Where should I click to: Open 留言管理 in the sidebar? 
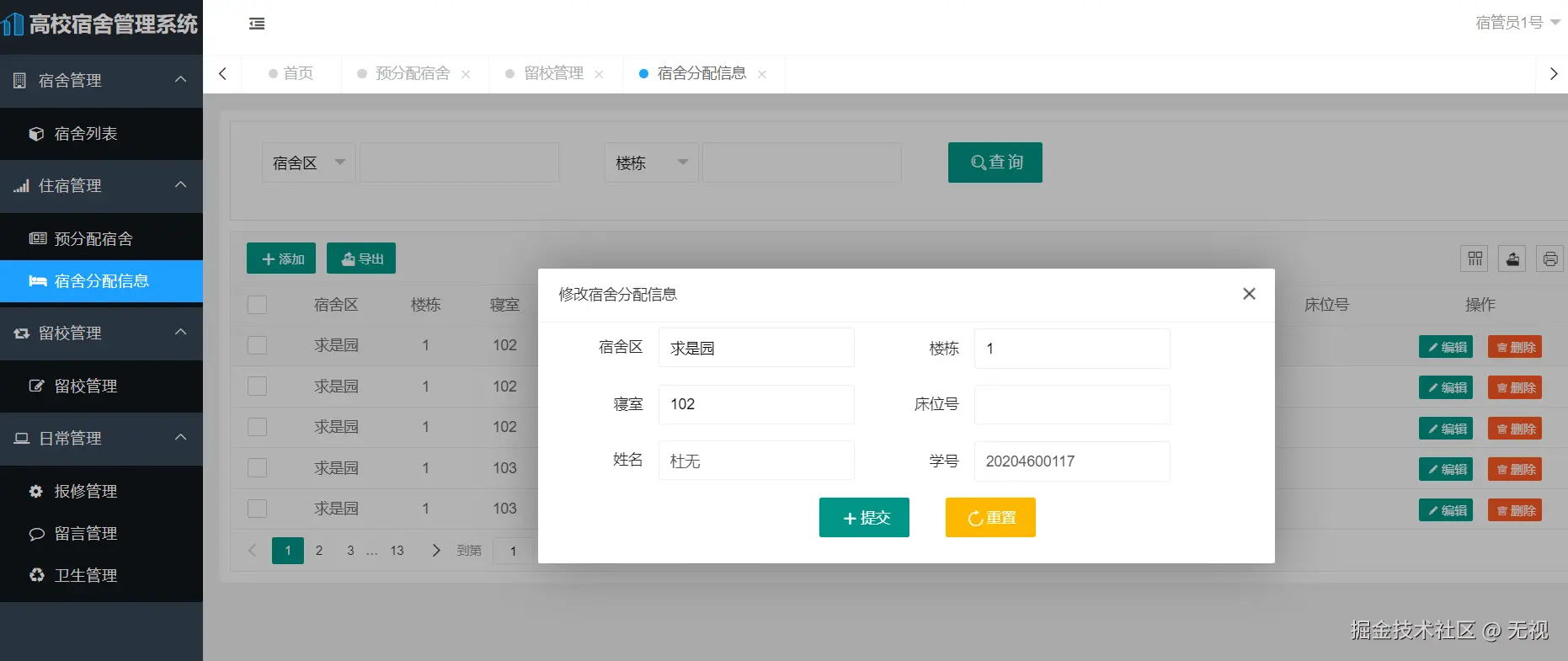(101, 534)
